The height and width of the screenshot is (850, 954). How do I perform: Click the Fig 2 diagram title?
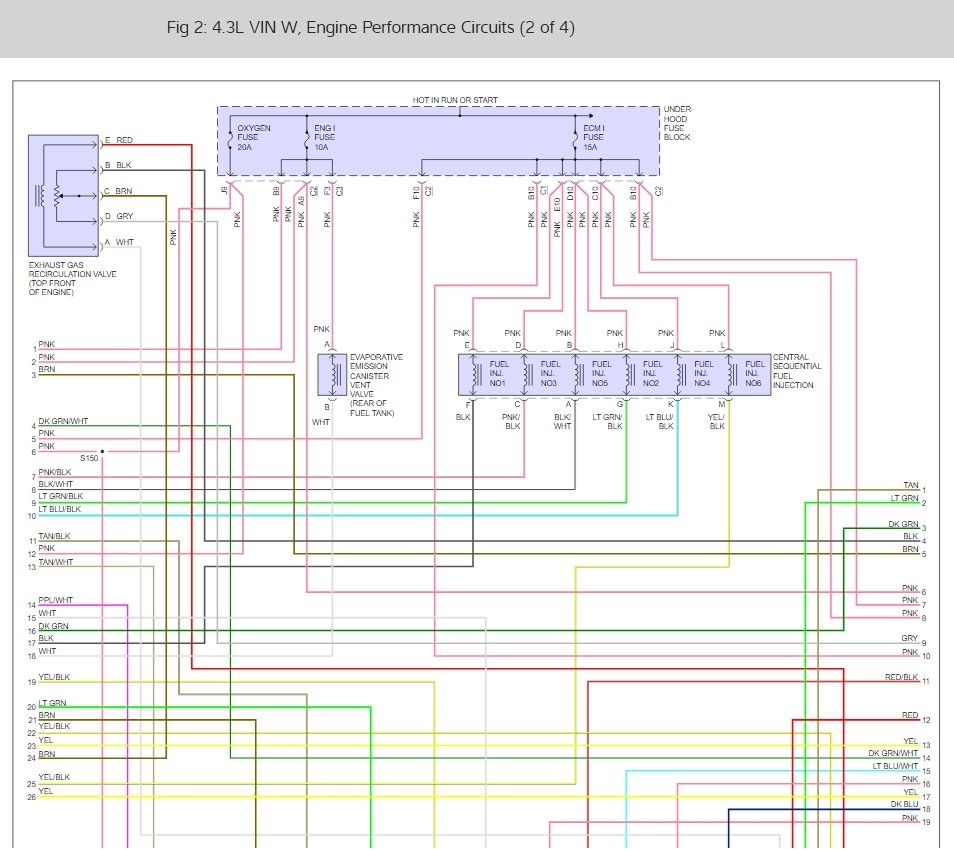pyautogui.click(x=371, y=27)
